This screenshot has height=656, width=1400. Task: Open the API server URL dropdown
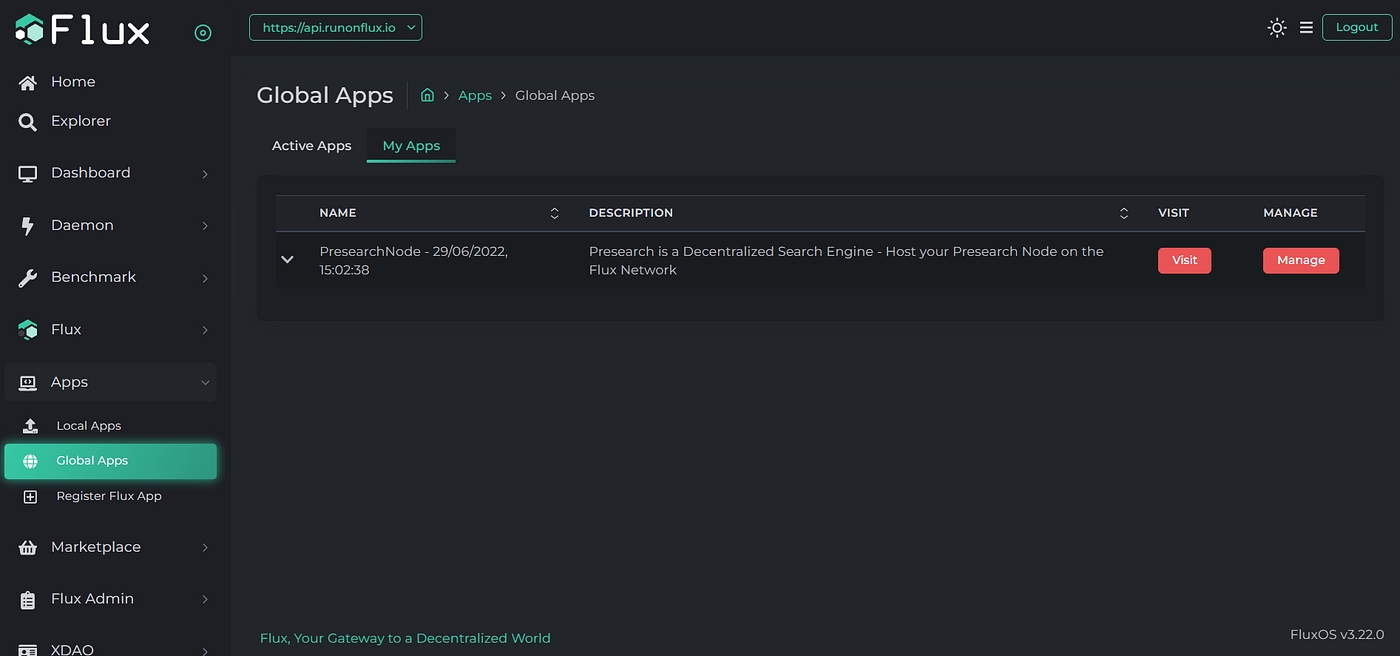[x=335, y=28]
